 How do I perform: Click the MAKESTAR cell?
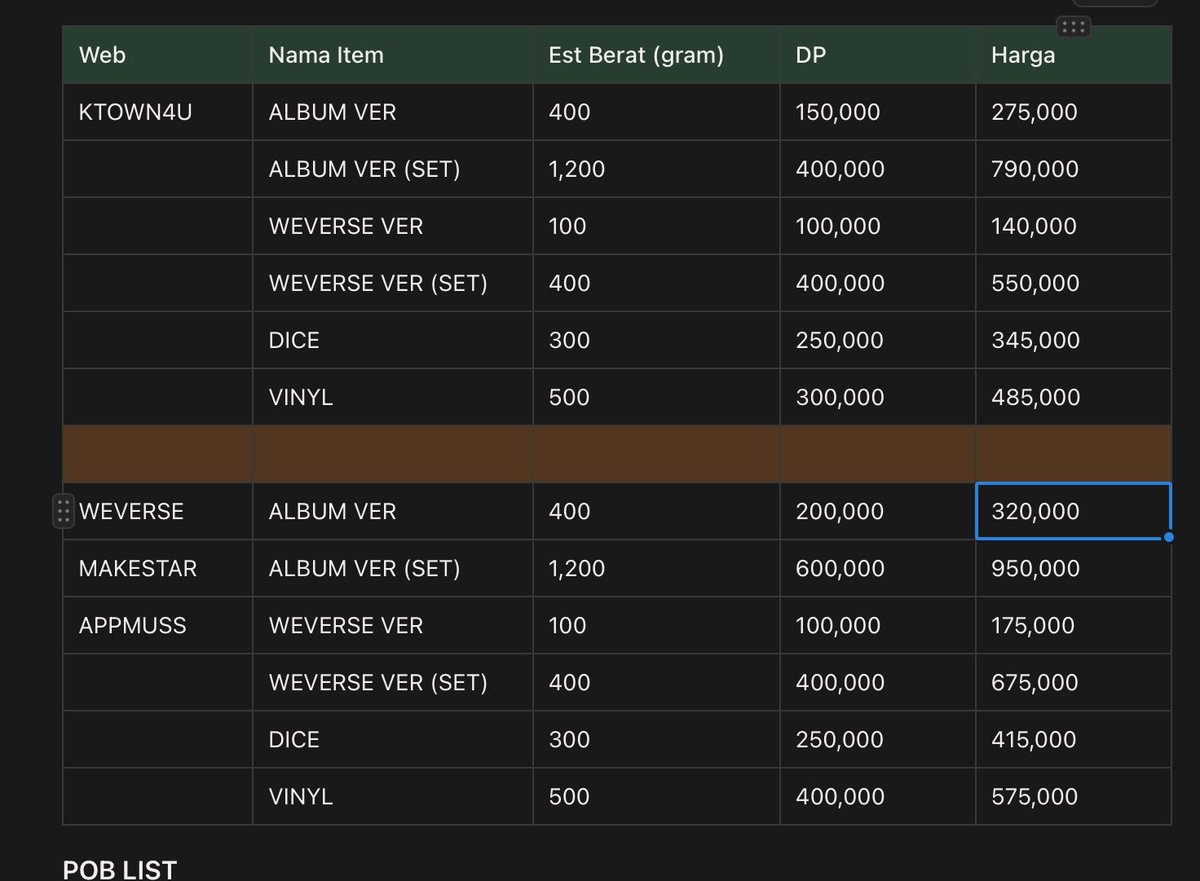coord(158,568)
